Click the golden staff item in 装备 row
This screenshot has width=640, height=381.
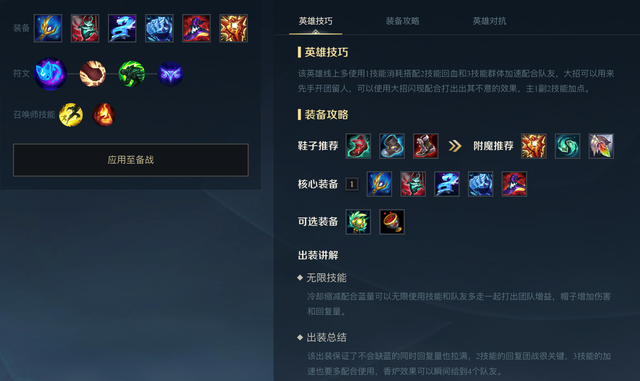pyautogui.click(x=48, y=28)
